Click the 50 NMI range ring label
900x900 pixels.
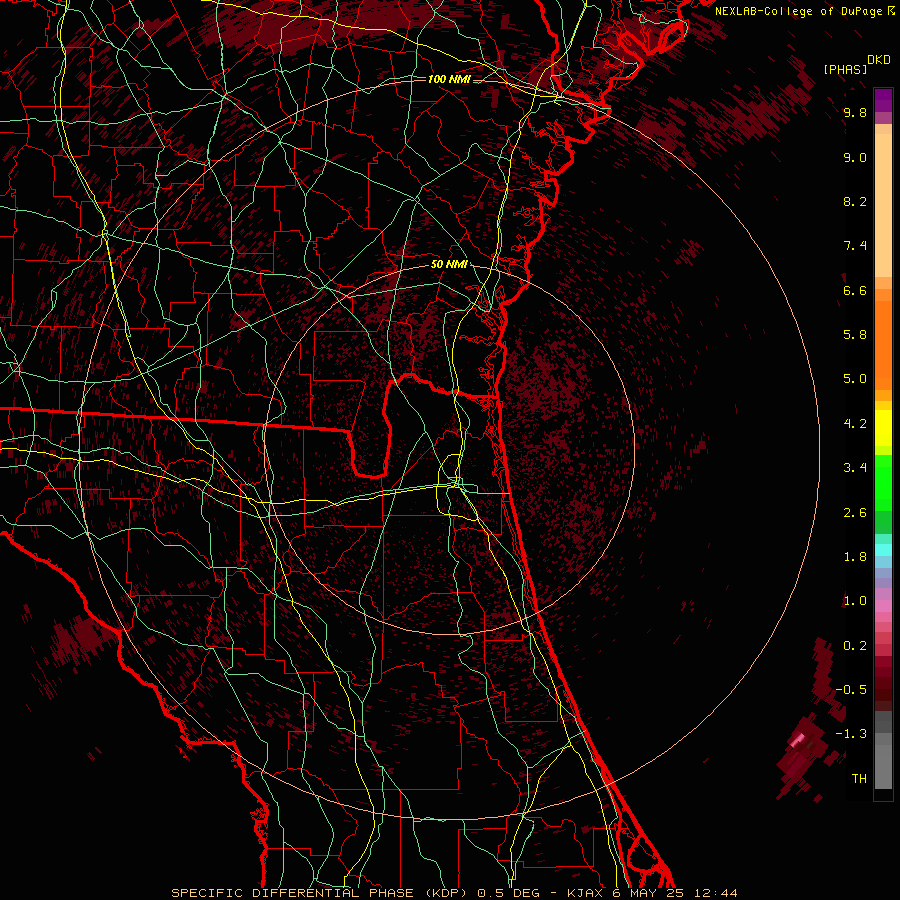tap(449, 265)
